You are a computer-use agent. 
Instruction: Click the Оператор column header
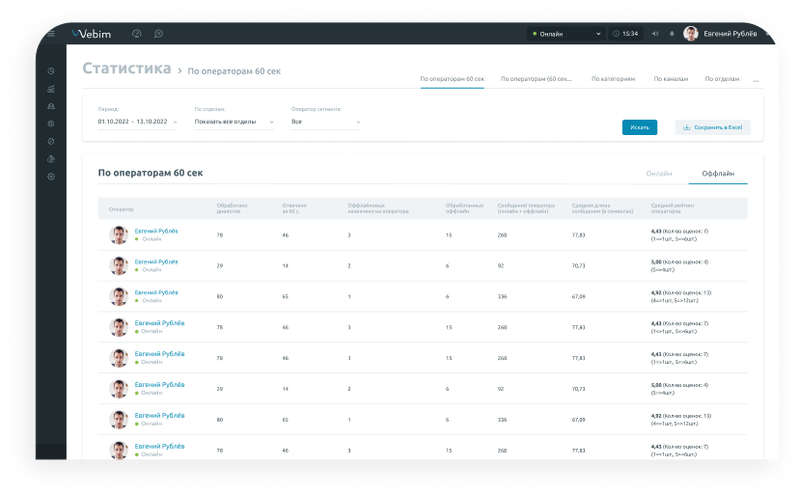(x=121, y=209)
